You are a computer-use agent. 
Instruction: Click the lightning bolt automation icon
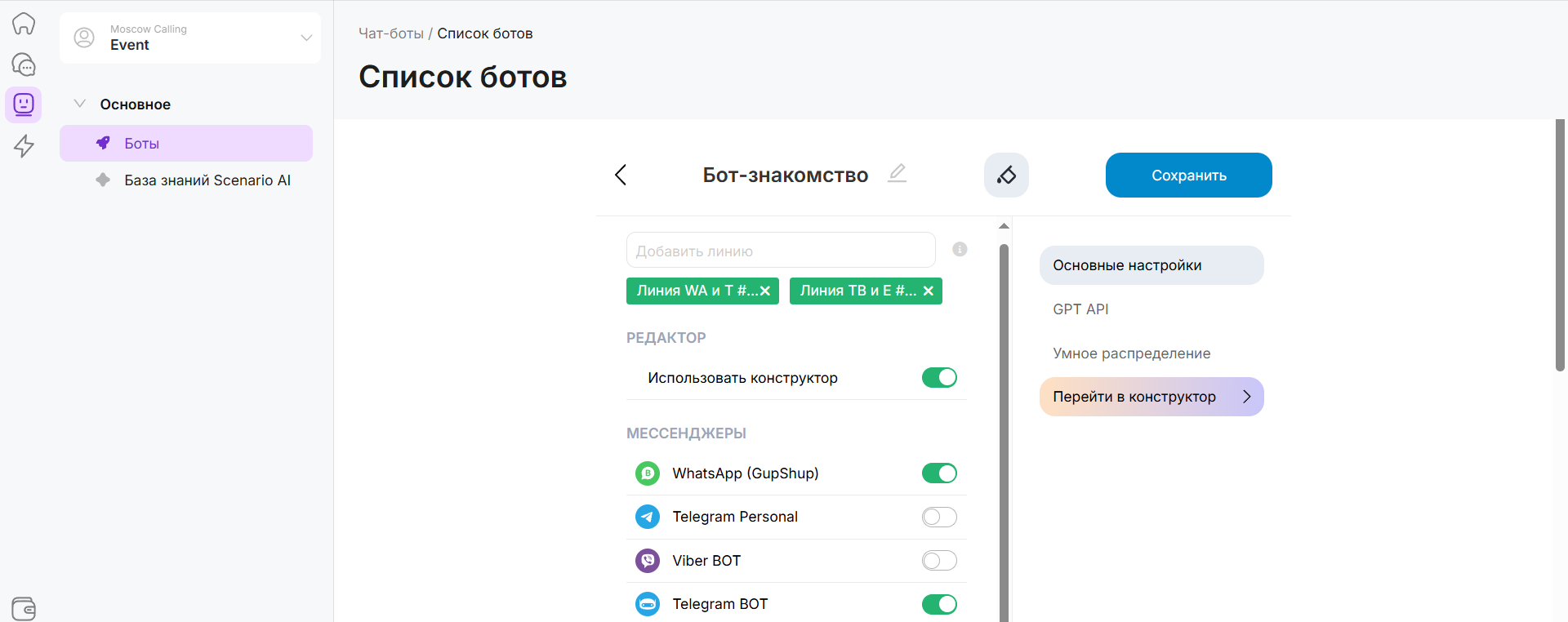point(24,146)
